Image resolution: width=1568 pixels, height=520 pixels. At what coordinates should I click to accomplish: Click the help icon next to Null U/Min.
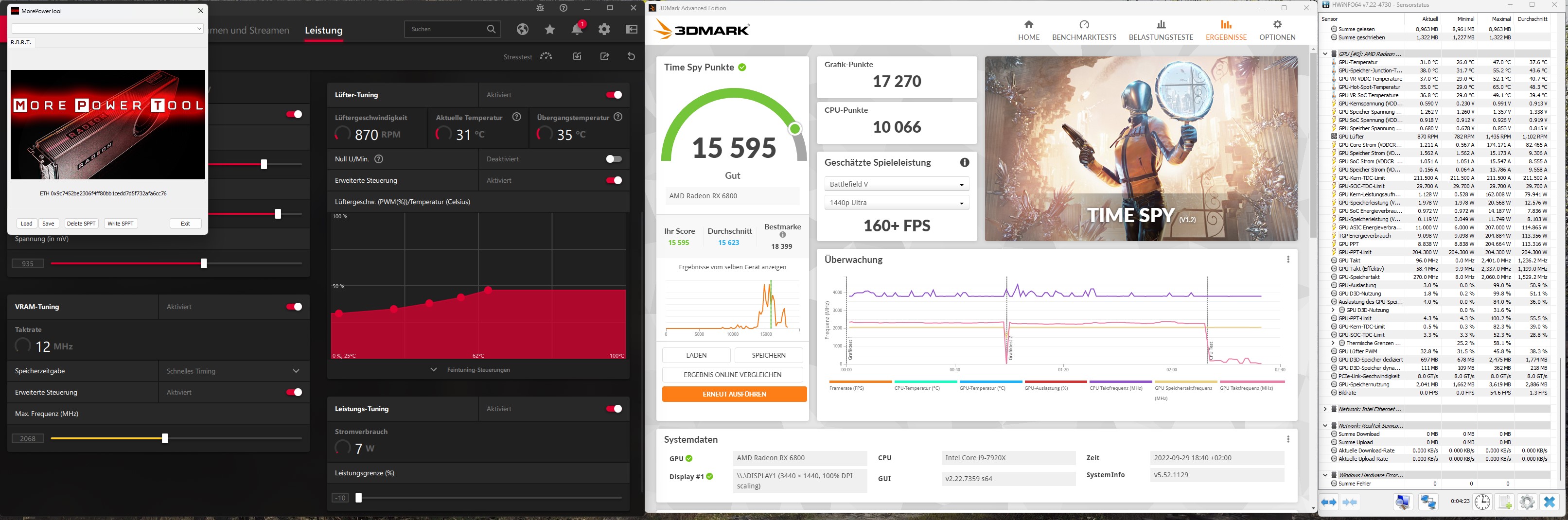pos(379,159)
